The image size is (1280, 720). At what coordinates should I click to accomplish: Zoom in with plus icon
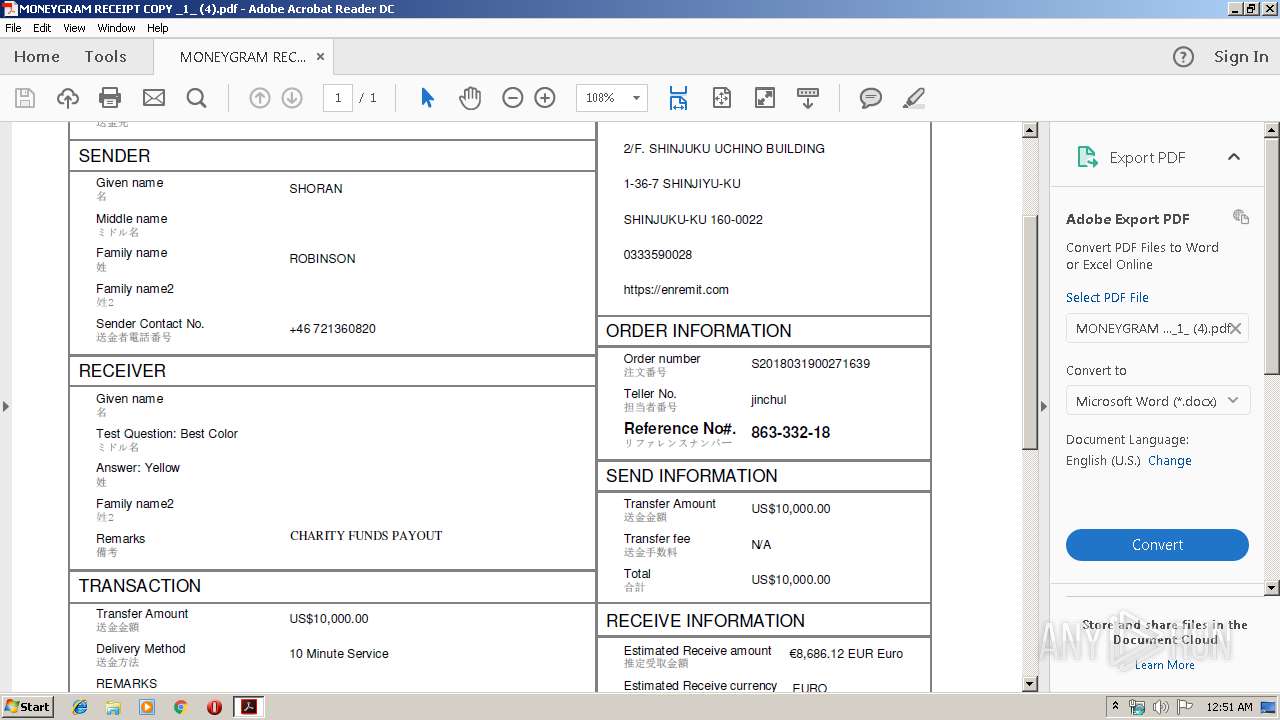click(x=545, y=98)
